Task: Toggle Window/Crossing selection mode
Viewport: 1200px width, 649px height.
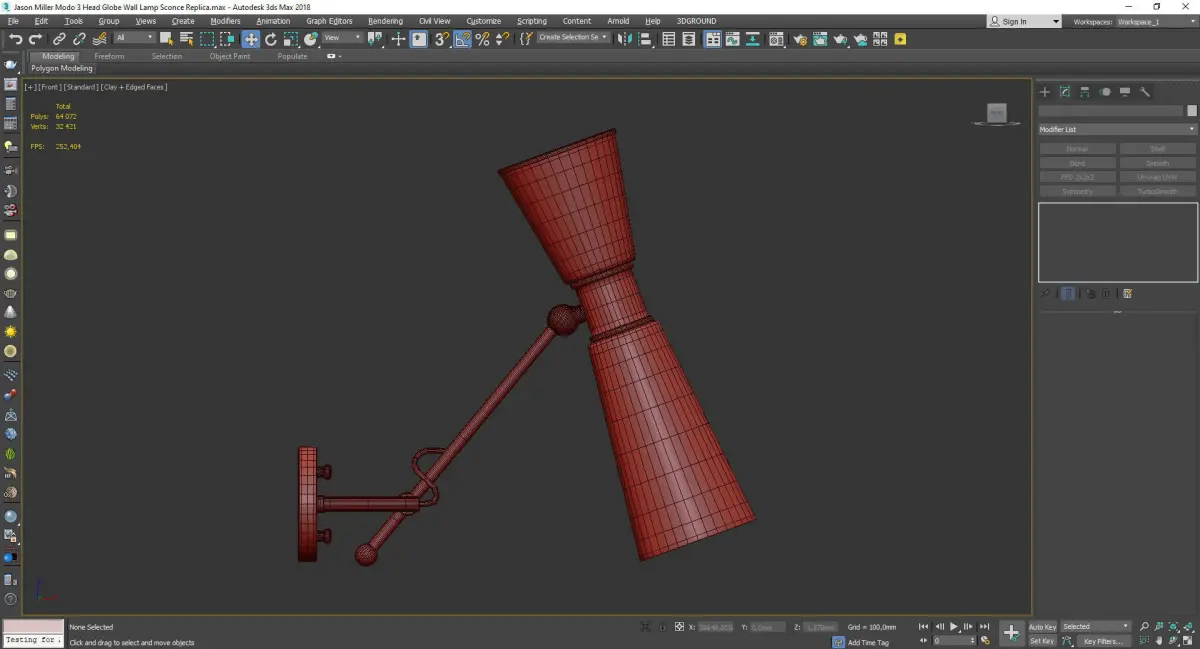Action: coord(227,39)
